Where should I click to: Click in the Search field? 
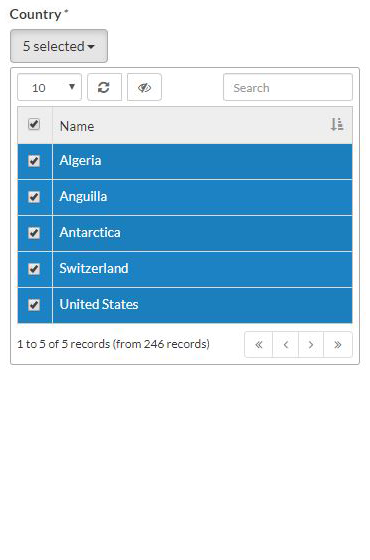288,87
